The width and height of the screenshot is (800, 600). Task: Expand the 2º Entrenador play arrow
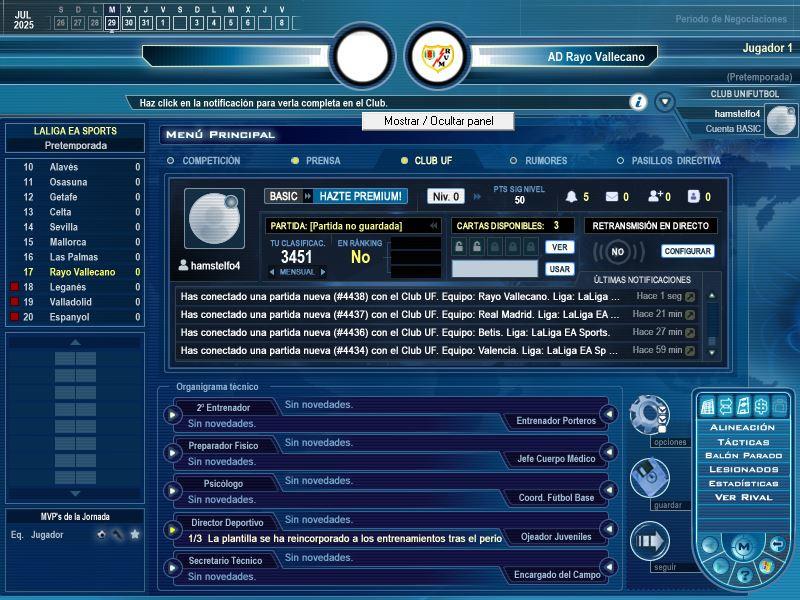172,415
